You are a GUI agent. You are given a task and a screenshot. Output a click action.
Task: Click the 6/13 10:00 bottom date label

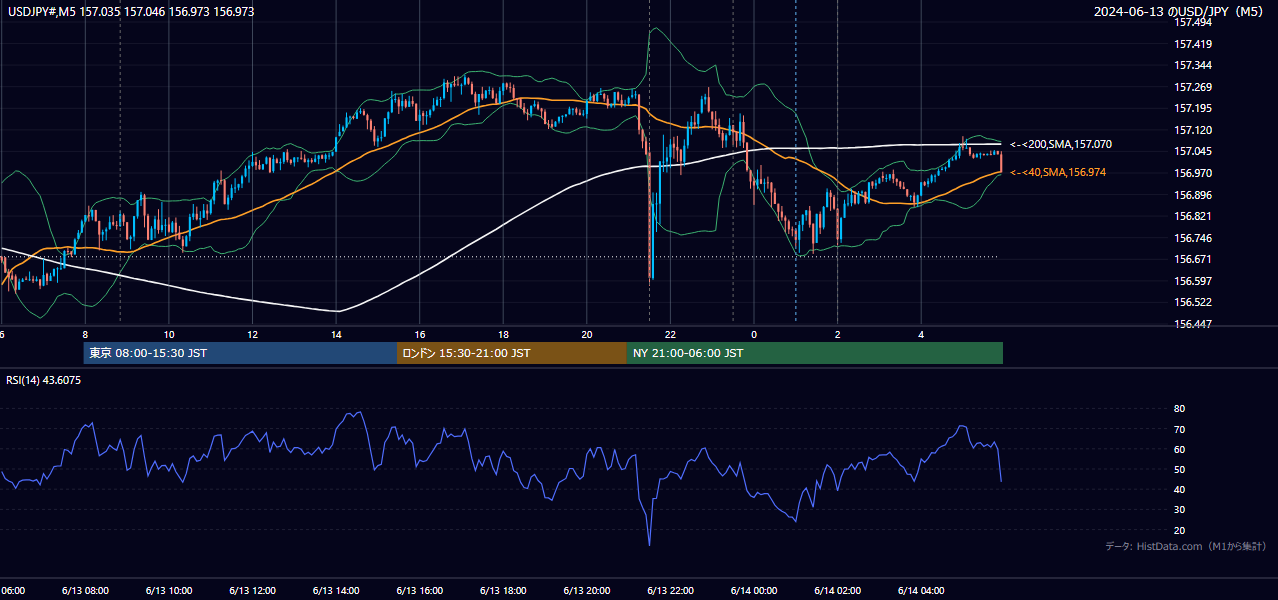[x=168, y=591]
